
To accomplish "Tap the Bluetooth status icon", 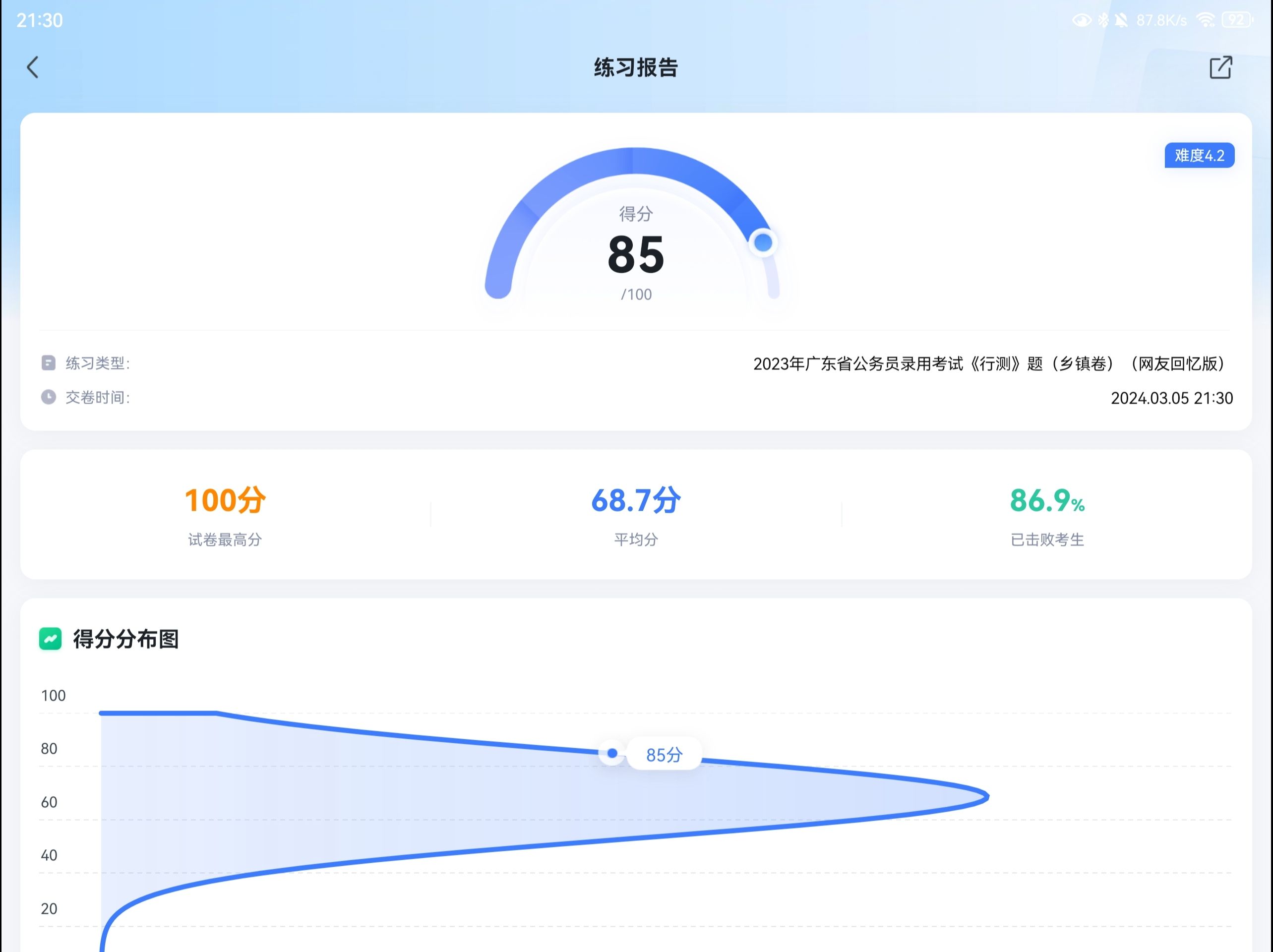I will (x=1103, y=20).
